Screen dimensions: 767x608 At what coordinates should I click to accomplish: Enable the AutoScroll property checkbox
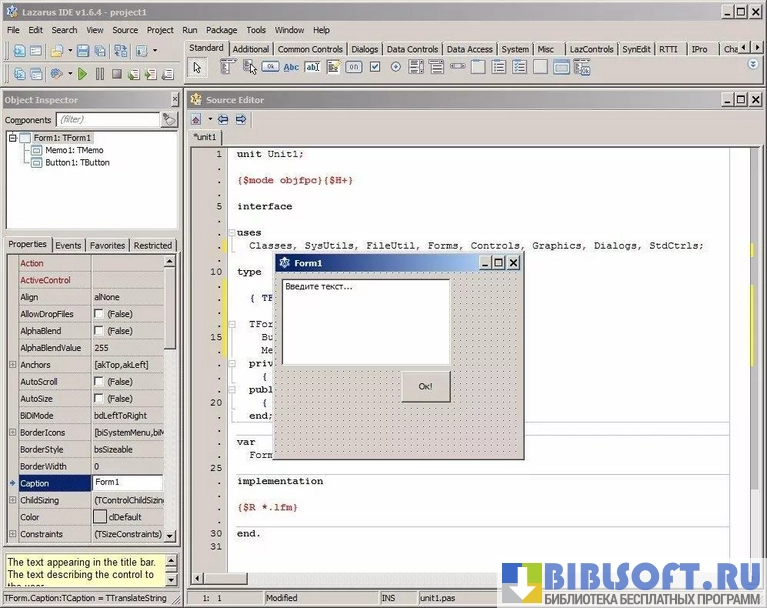click(x=99, y=382)
